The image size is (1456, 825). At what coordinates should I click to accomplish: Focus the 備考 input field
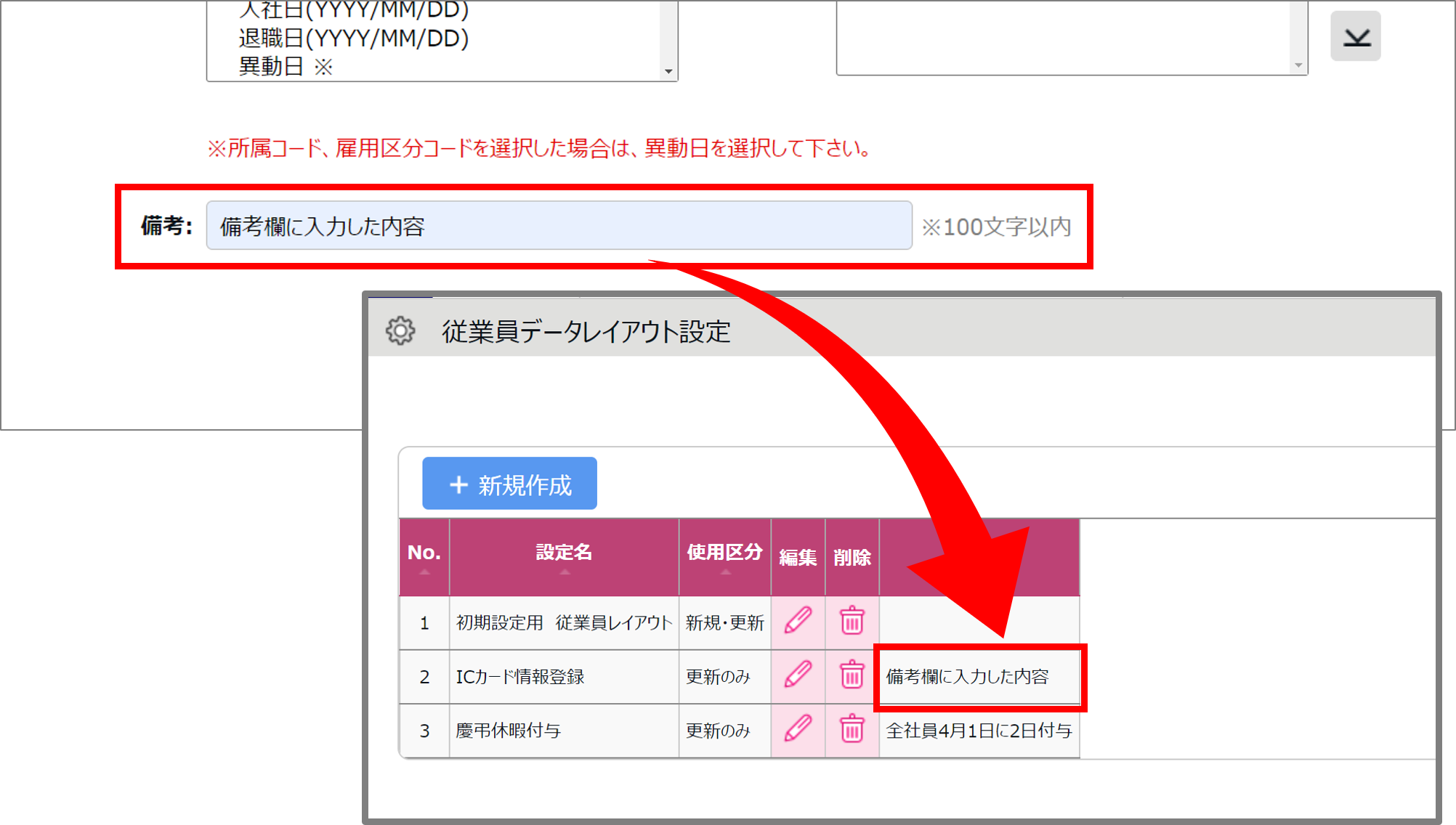click(x=559, y=226)
